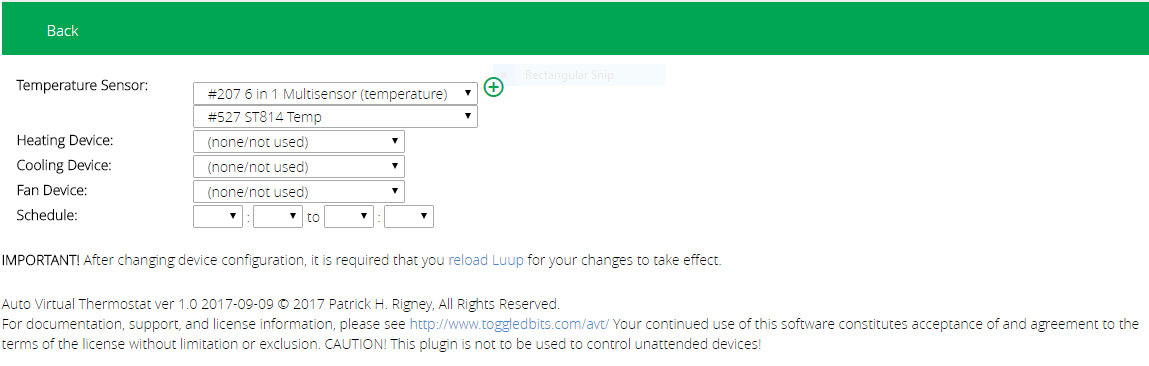1149x366 pixels.
Task: Open the Schedule end minute dropdown
Action: click(x=409, y=216)
